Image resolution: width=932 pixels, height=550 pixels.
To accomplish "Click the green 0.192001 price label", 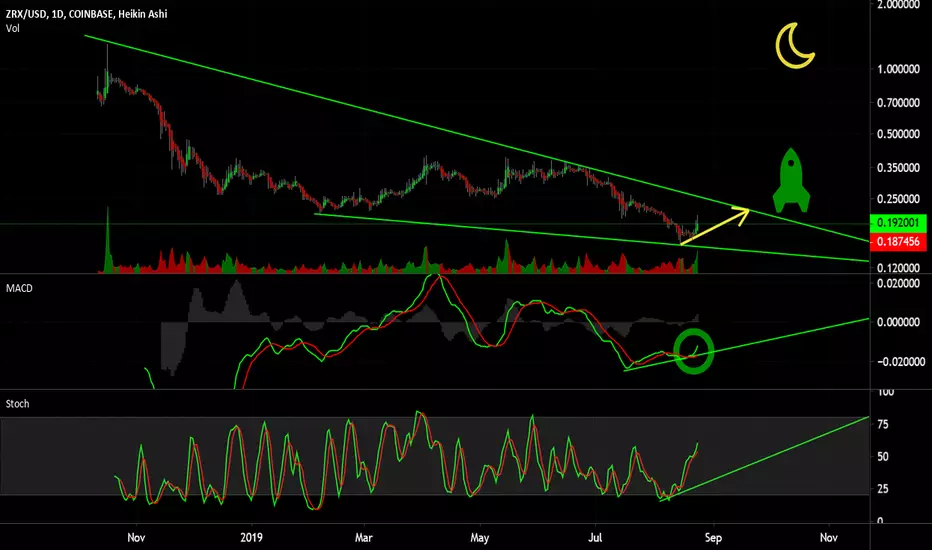I will click(x=898, y=222).
